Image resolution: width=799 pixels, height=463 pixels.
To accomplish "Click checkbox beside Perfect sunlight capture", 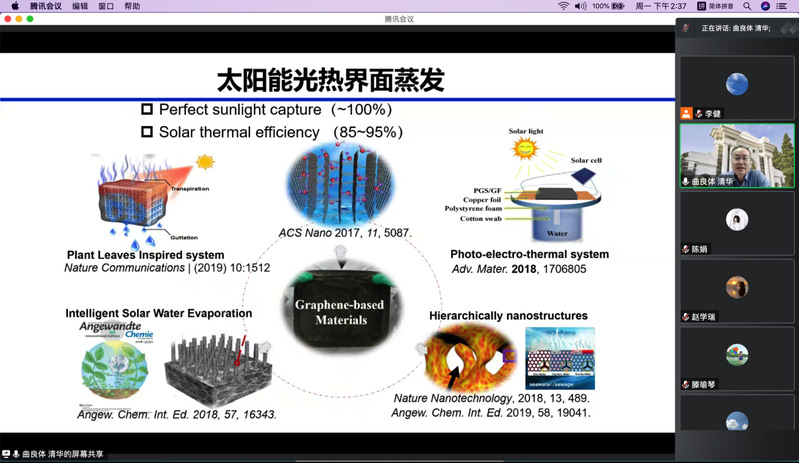I will (147, 110).
